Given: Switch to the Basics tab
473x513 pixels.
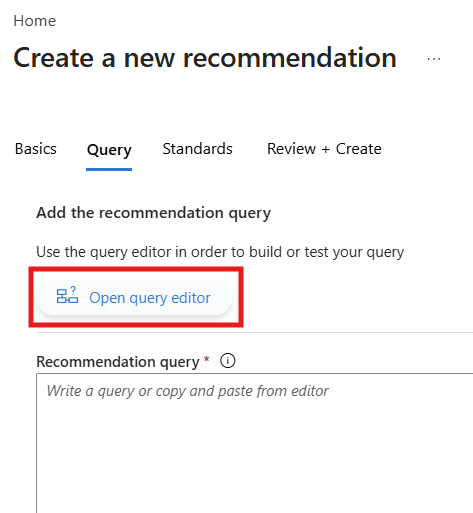Looking at the screenshot, I should 36,149.
